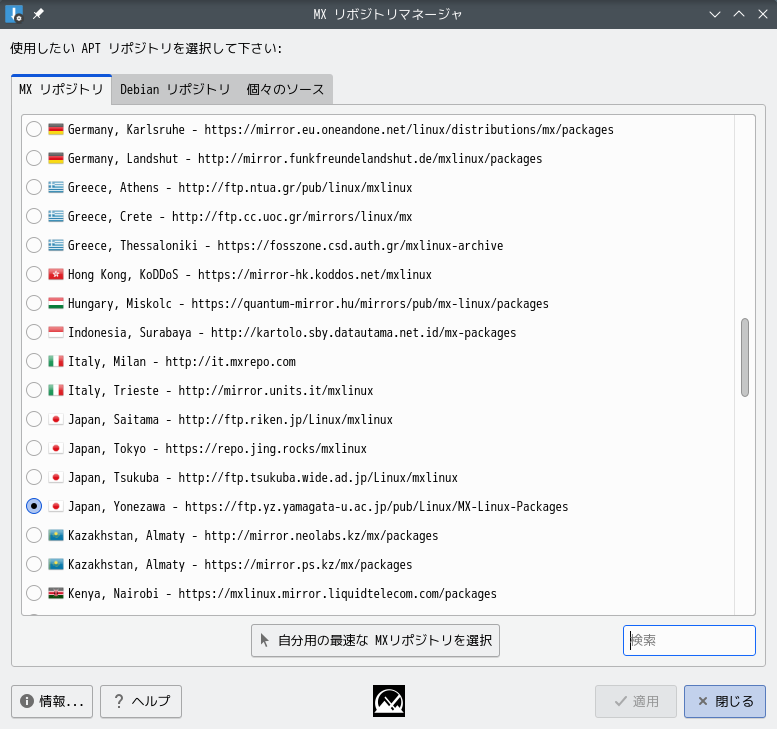This screenshot has width=777, height=729.
Task: Choose Italy, Milan radio button
Action: tap(34, 361)
